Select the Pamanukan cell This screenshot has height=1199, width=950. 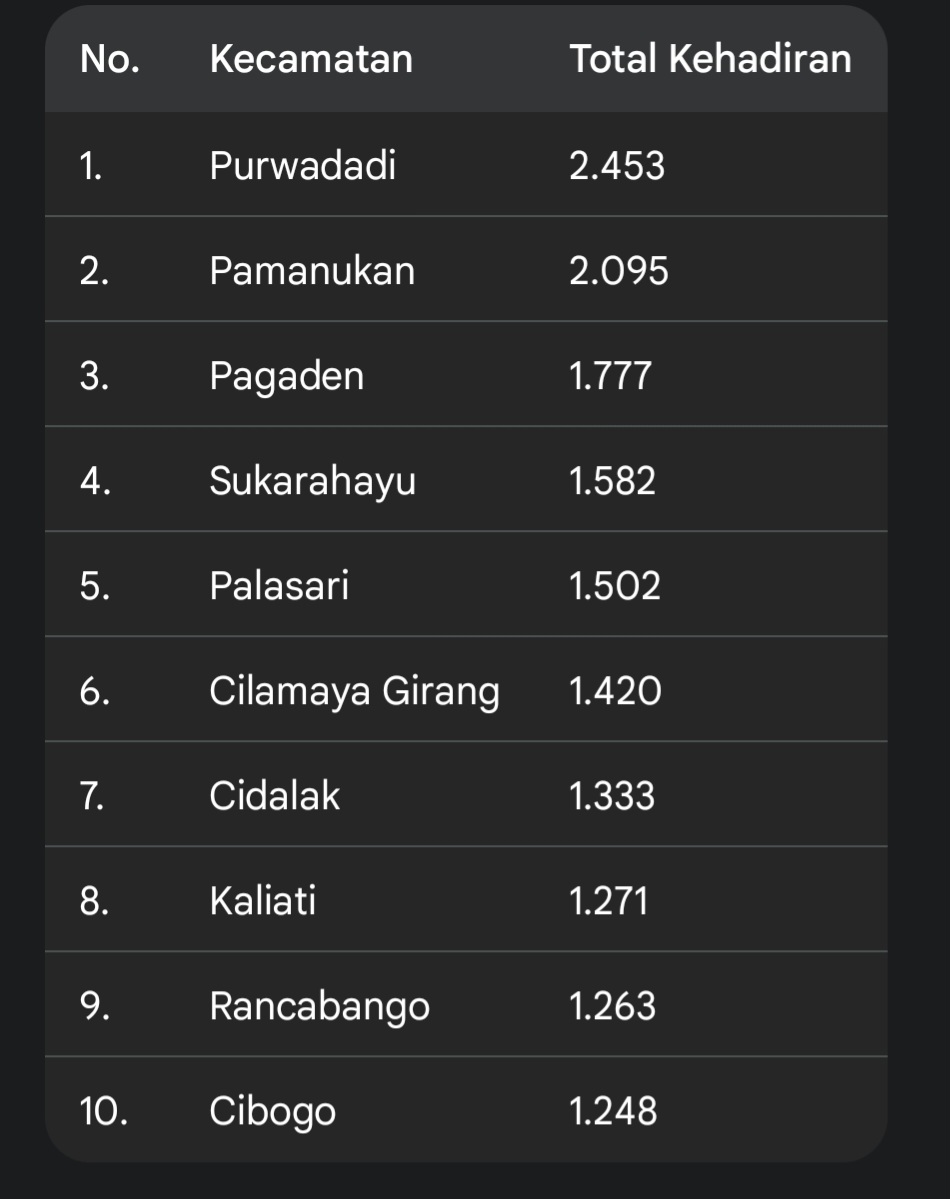click(x=312, y=271)
